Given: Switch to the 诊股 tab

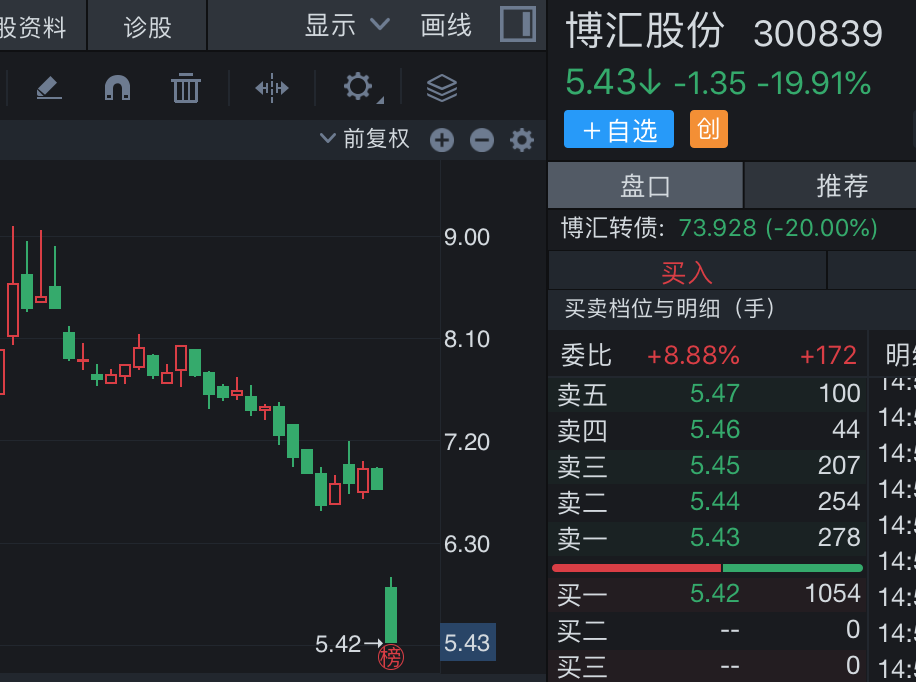Looking at the screenshot, I should [x=148, y=27].
